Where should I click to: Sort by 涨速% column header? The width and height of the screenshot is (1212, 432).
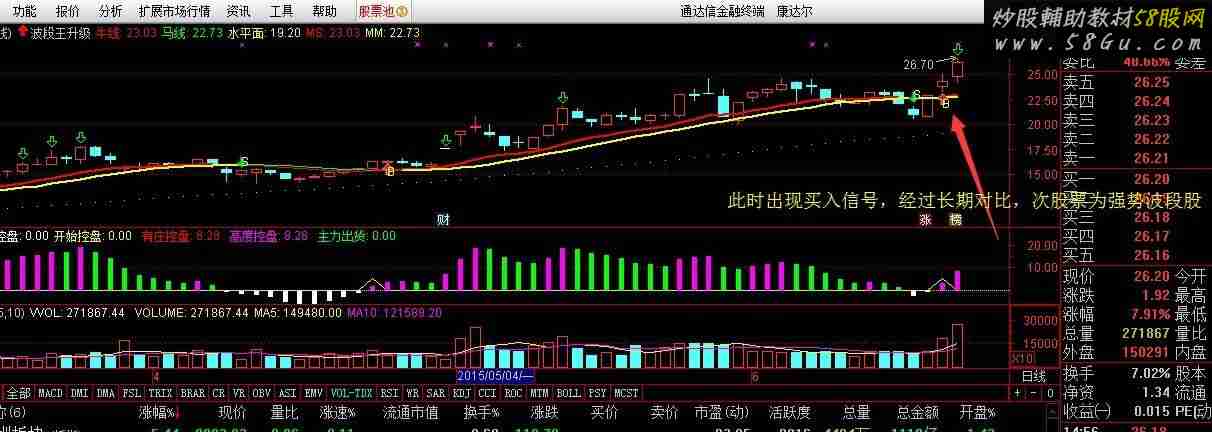tap(338, 411)
